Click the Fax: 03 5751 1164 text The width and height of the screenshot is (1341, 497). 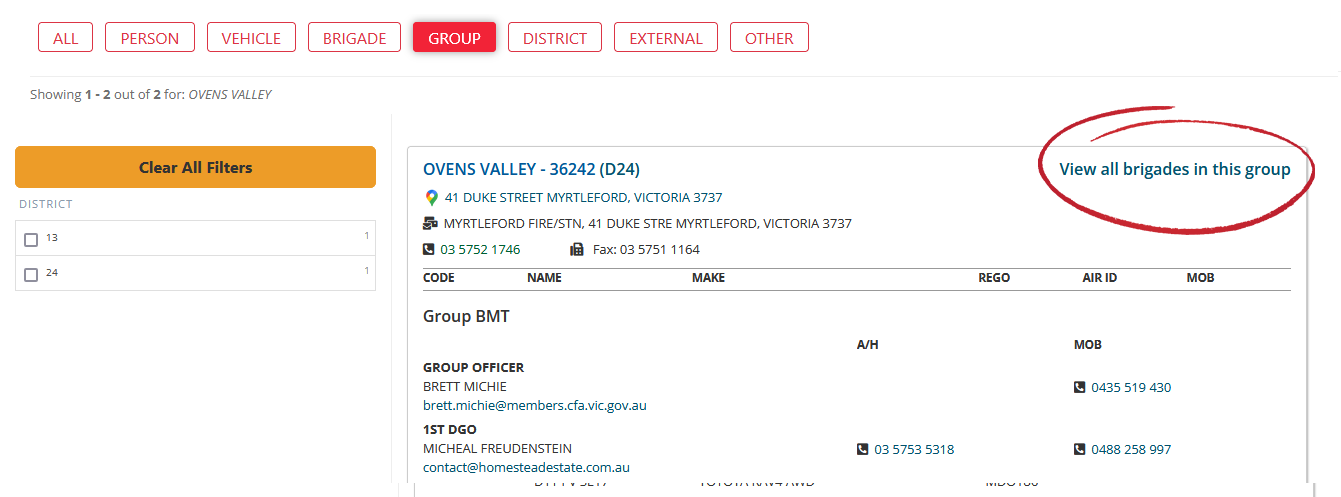(644, 250)
